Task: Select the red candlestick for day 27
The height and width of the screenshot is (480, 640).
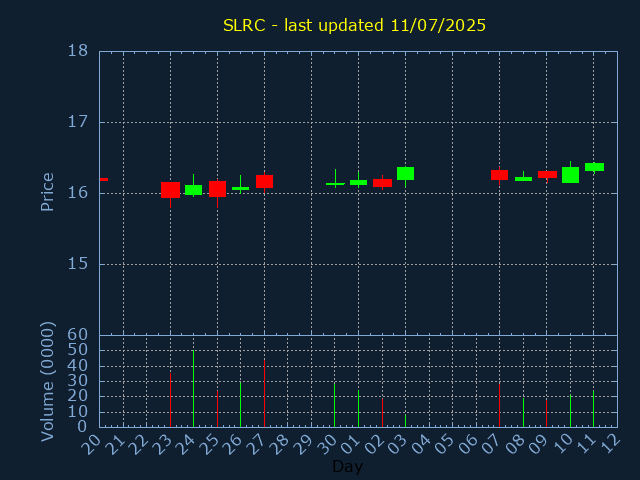Action: click(264, 182)
